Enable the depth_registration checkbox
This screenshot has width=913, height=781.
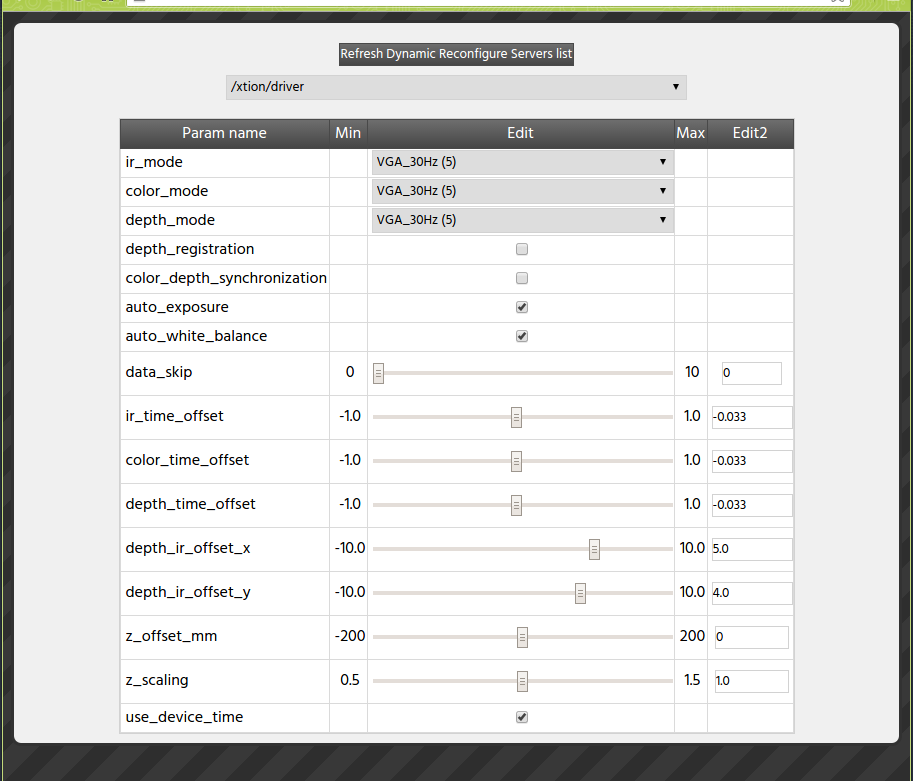coord(522,249)
